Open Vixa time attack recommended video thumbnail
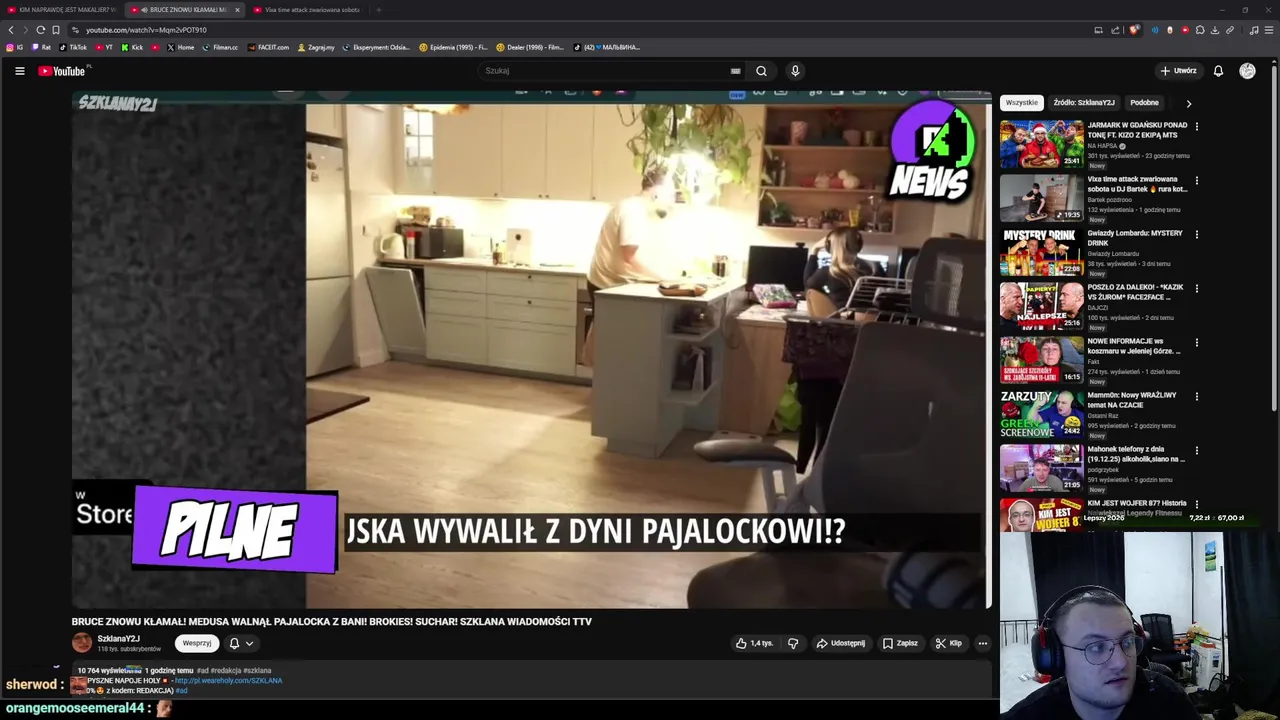 (1041, 198)
